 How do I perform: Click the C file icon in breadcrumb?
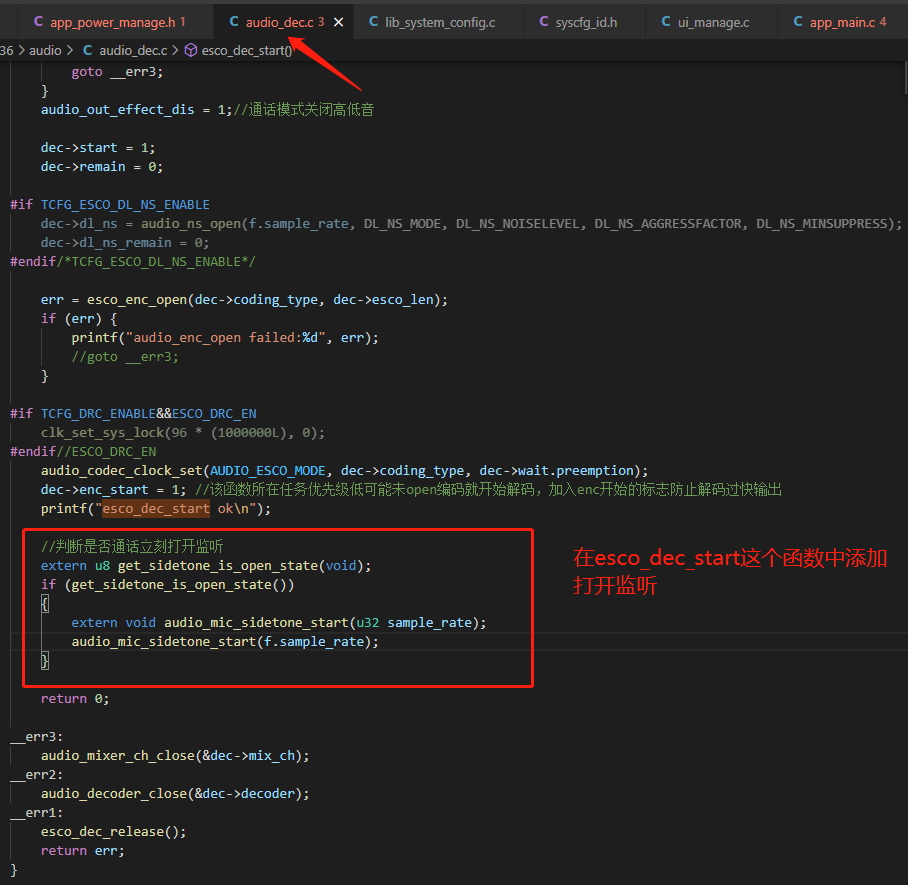[87, 50]
